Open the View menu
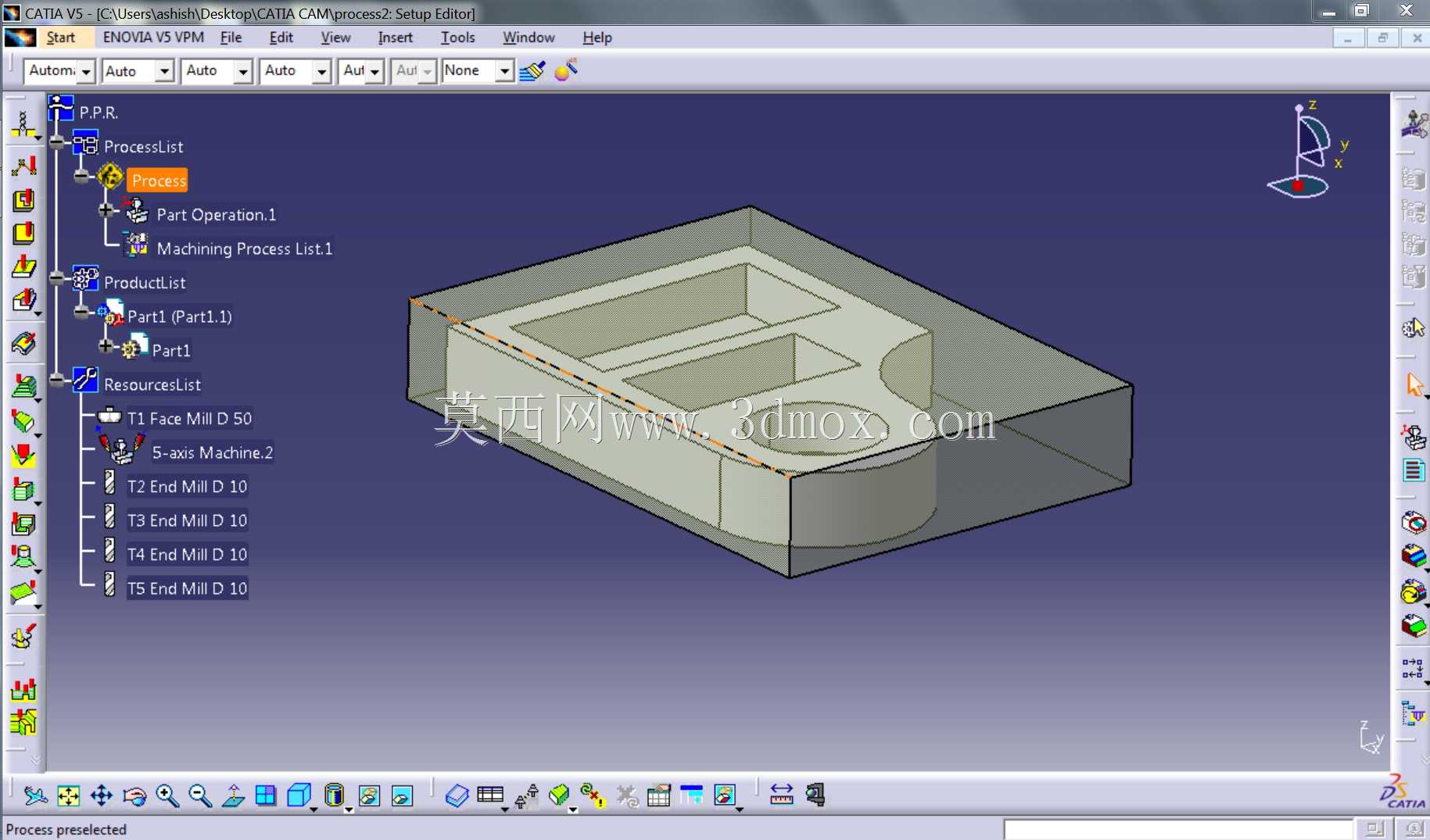This screenshot has width=1430, height=840. [335, 38]
